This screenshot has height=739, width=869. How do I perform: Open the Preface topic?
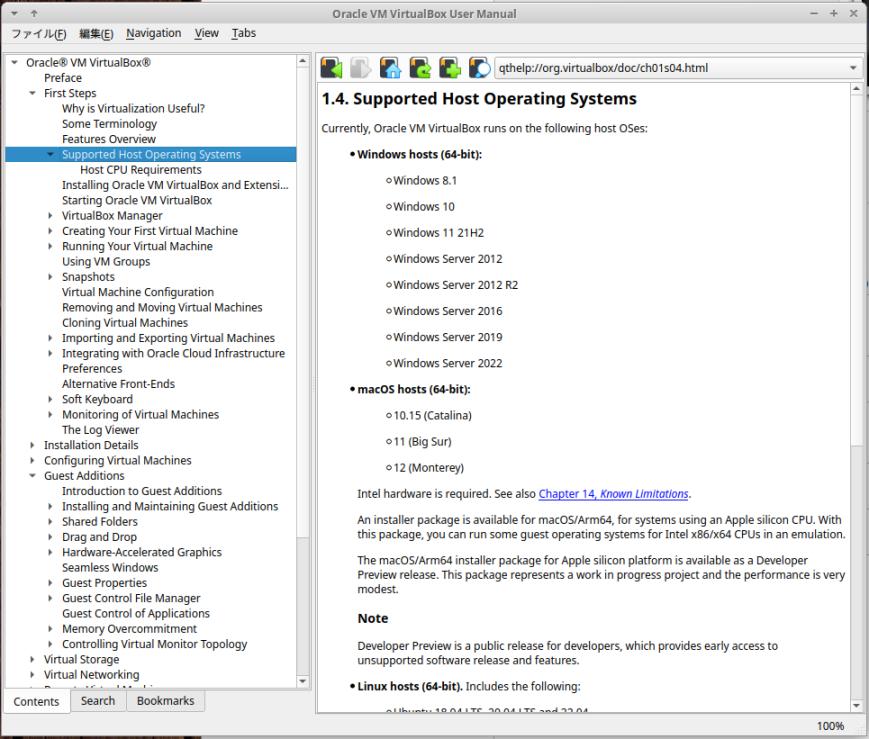tap(63, 78)
